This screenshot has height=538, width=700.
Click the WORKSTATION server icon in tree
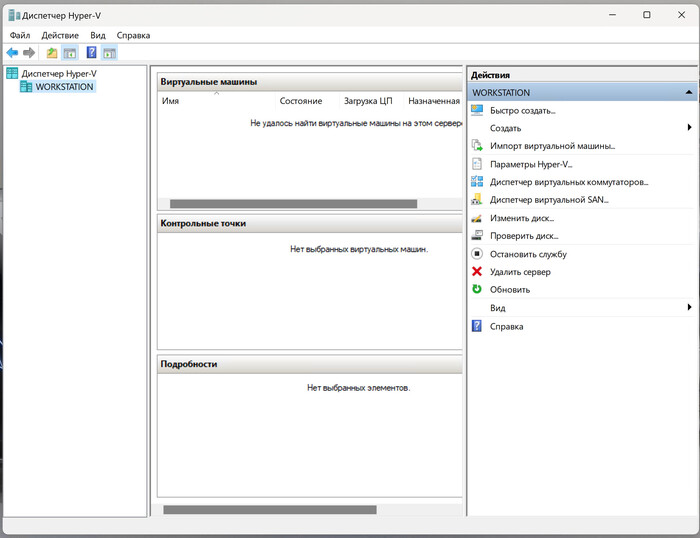pos(26,87)
